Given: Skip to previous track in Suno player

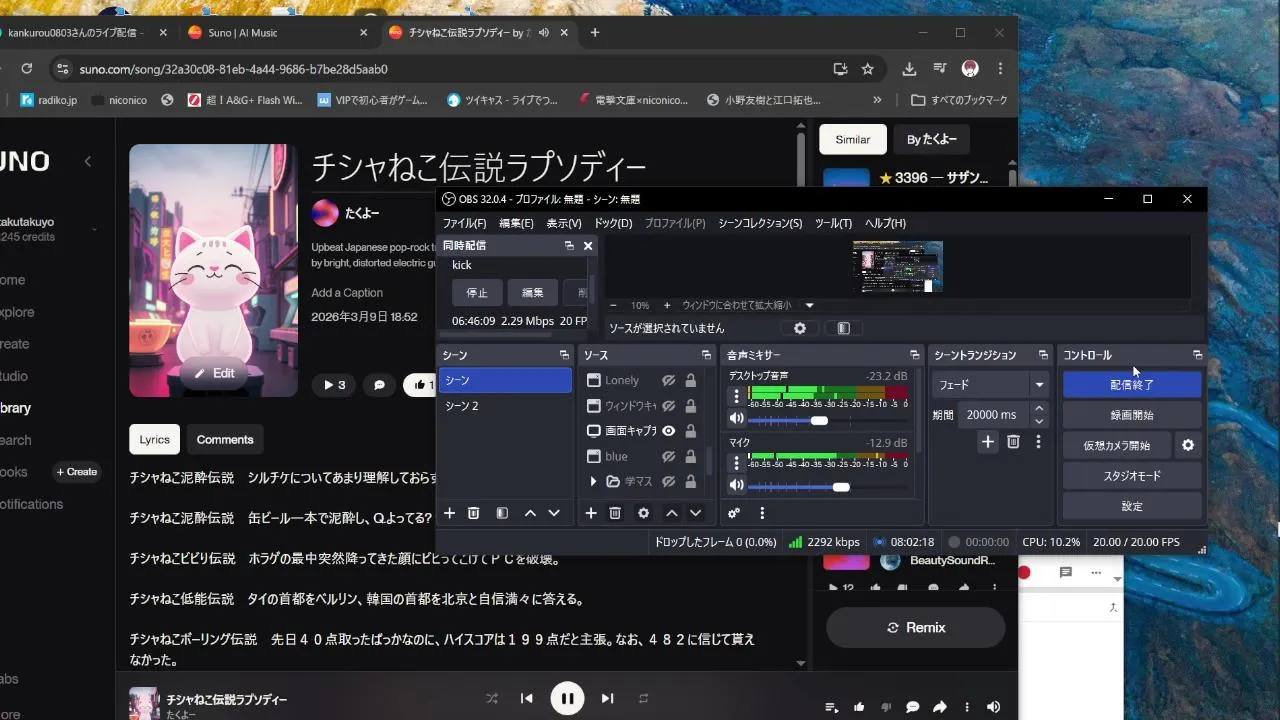Looking at the screenshot, I should (x=527, y=698).
